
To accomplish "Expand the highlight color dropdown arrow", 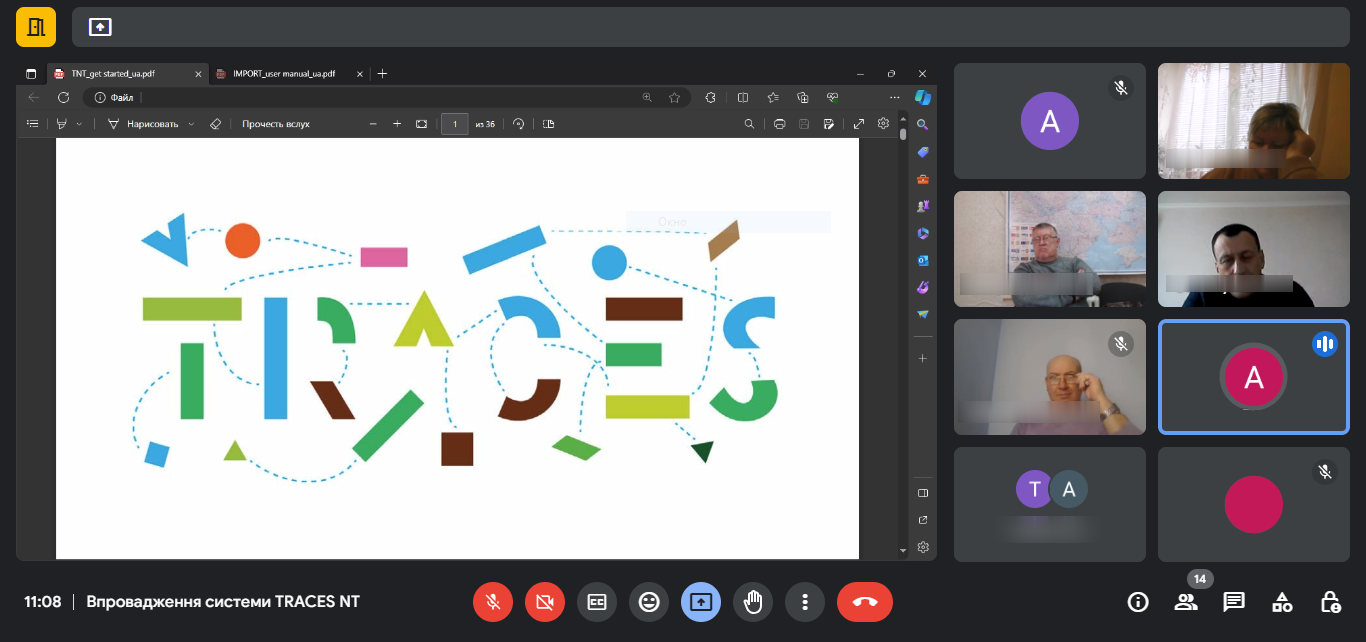I will [x=80, y=124].
